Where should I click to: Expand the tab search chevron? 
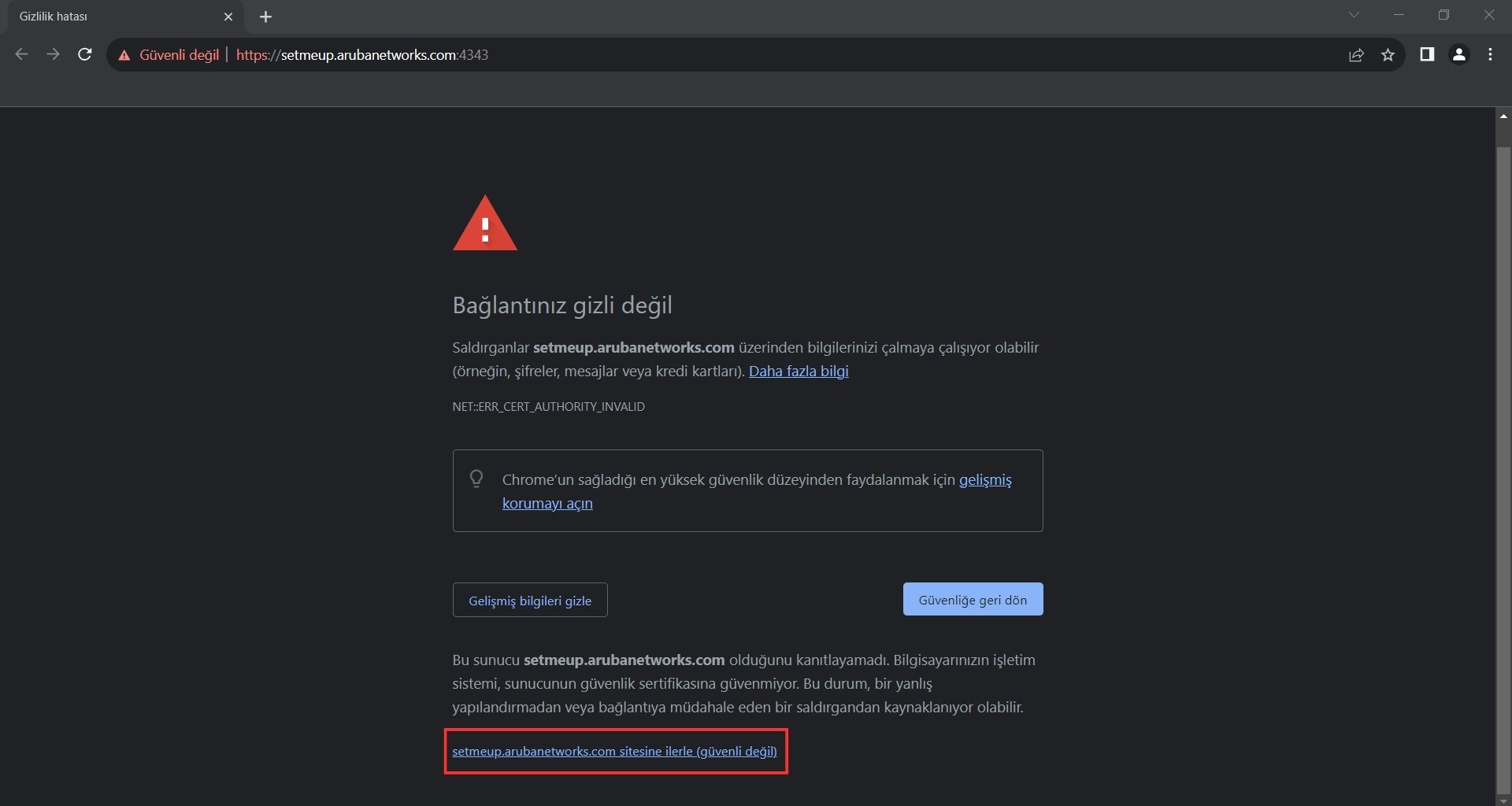point(1354,15)
